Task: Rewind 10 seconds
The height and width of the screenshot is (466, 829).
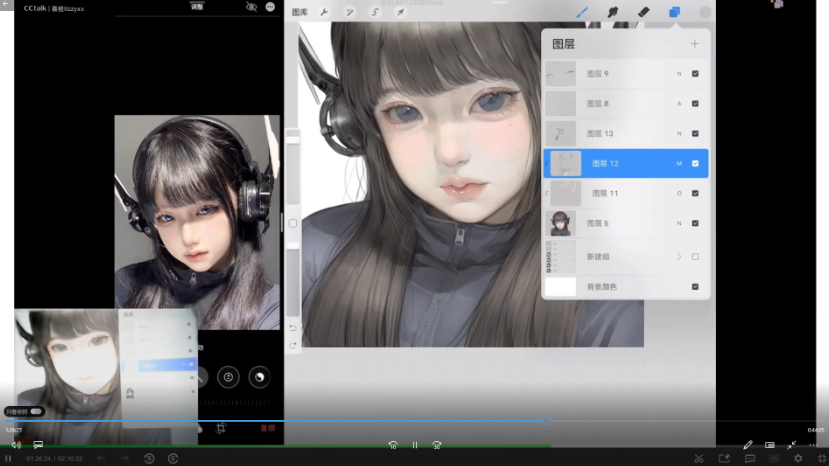Action: (x=393, y=445)
